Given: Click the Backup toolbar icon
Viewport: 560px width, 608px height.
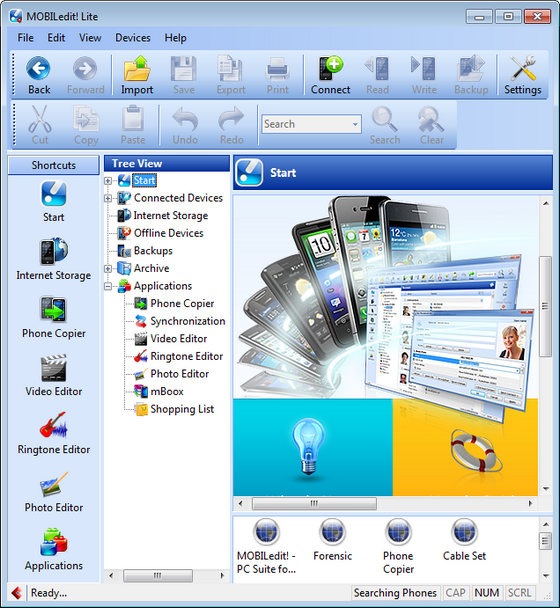Looking at the screenshot, I should pyautogui.click(x=471, y=68).
